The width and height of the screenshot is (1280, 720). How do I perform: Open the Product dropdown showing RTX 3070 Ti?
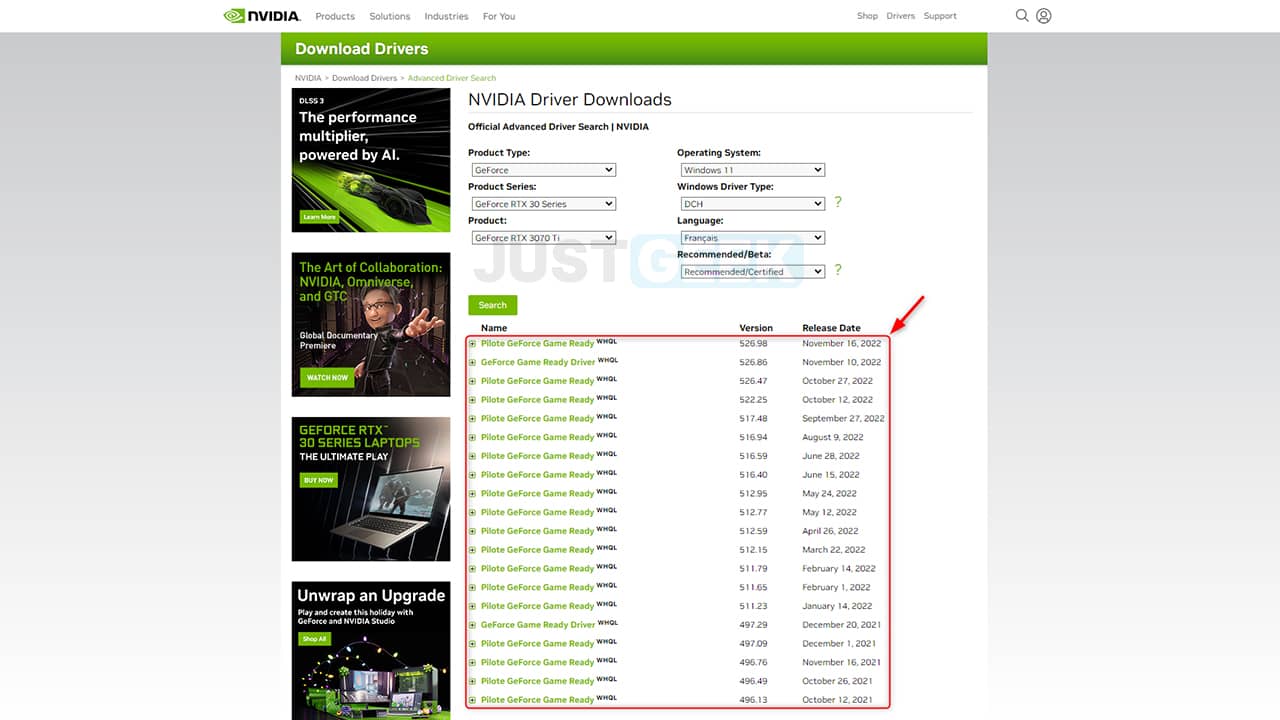point(544,238)
